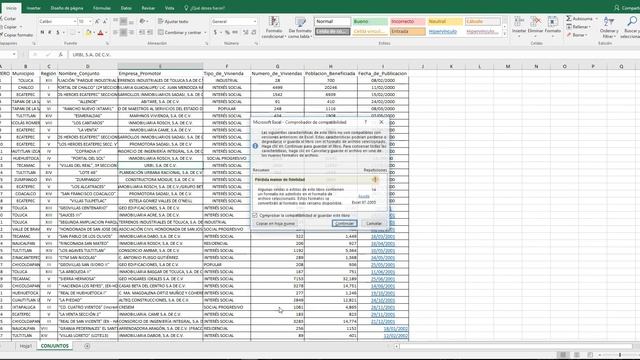Image resolution: width=640 pixels, height=360 pixels.
Task: Toggle Ajustar texto wrap text
Action: [173, 21]
